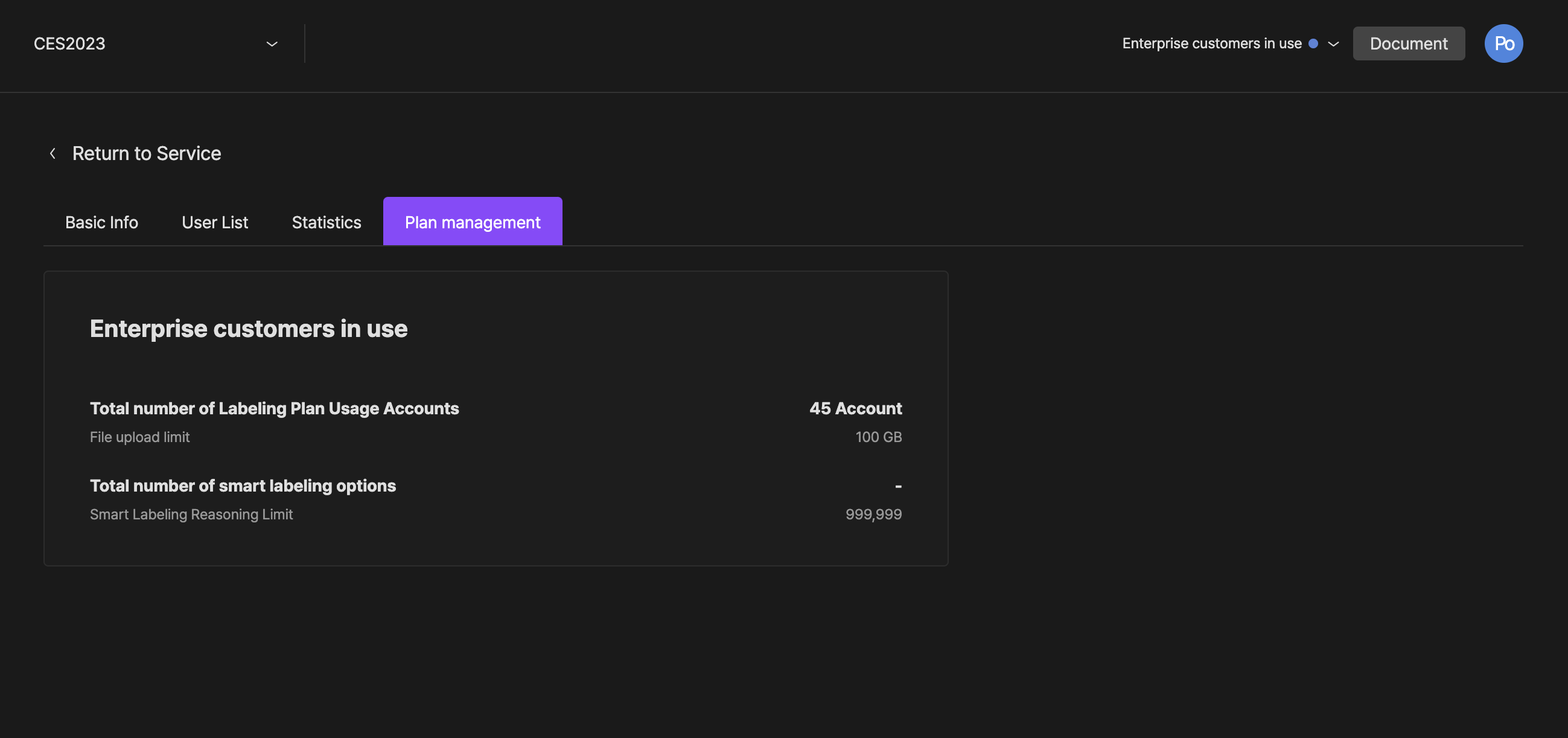
Task: Click Total number of Labeling Plan Usage Accounts
Action: 275,409
